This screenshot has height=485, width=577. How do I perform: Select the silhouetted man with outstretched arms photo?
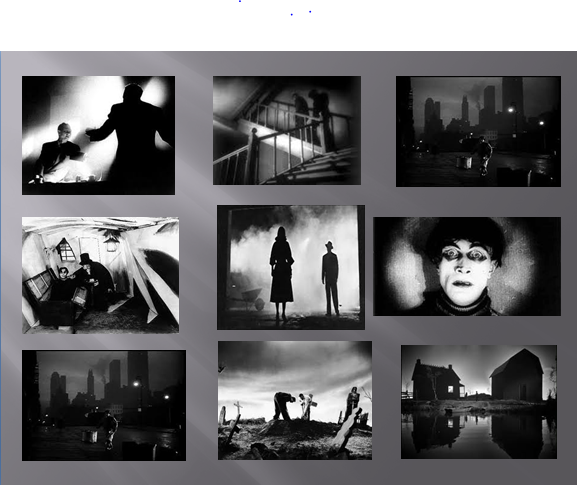tap(98, 135)
